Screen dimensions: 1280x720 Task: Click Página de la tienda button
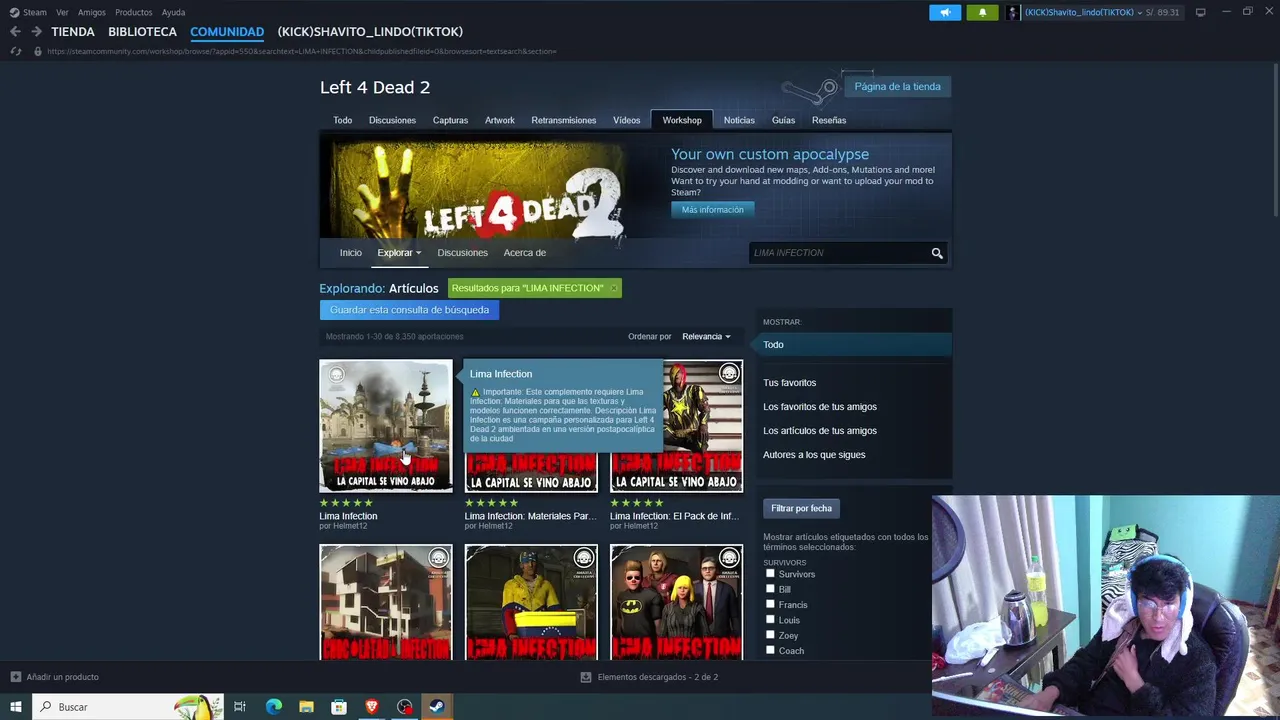point(897,87)
